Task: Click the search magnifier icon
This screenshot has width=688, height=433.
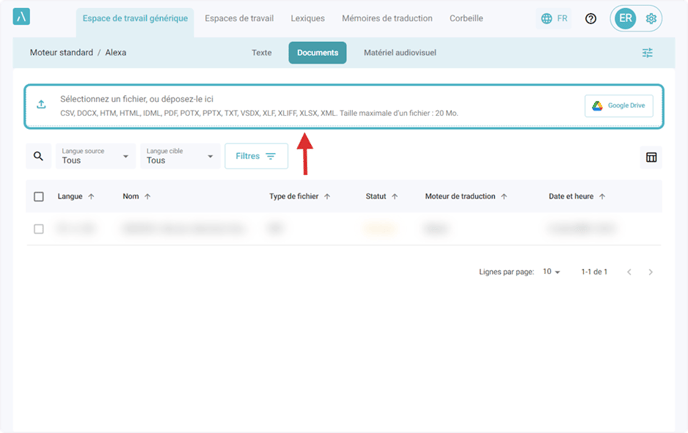Action: point(38,156)
